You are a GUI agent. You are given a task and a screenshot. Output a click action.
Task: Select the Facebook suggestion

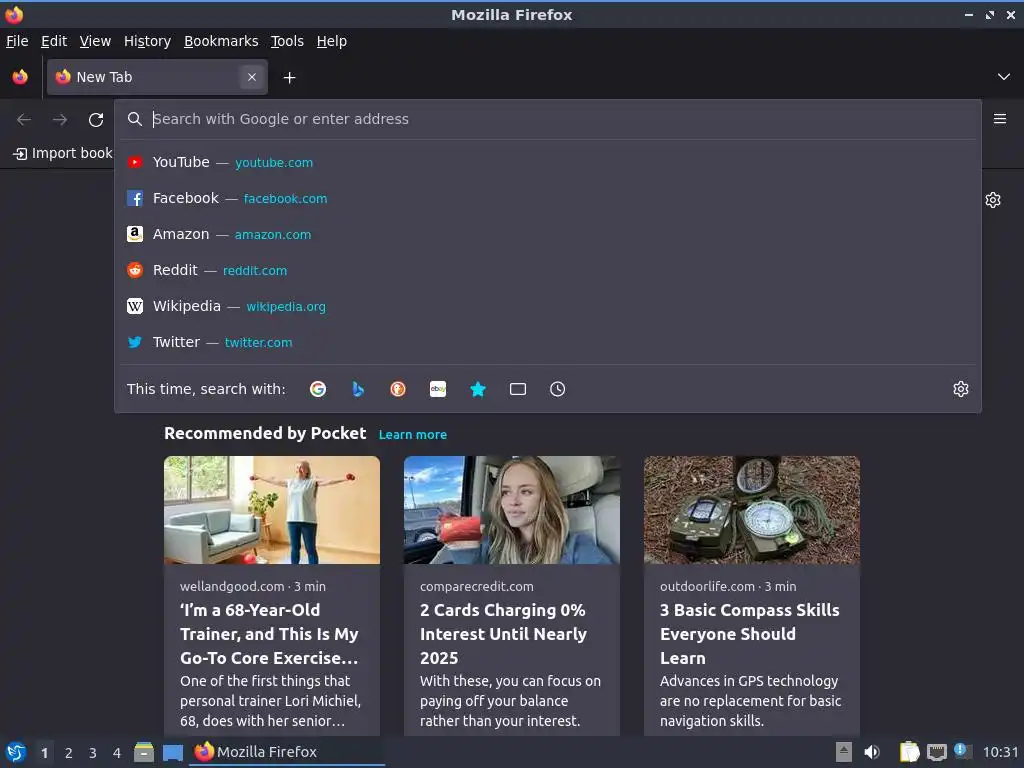tap(547, 198)
